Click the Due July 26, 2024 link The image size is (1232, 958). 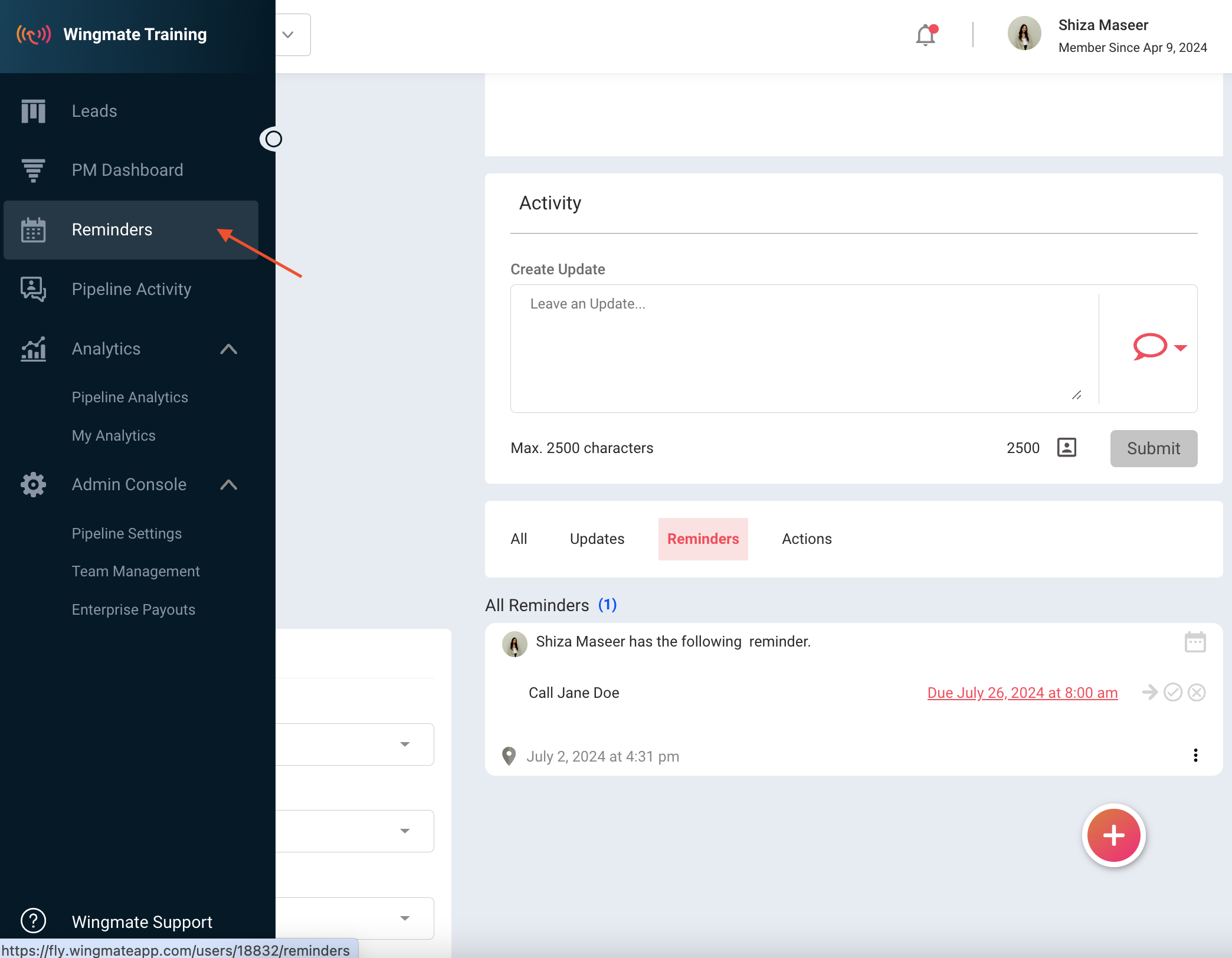[x=1023, y=693]
